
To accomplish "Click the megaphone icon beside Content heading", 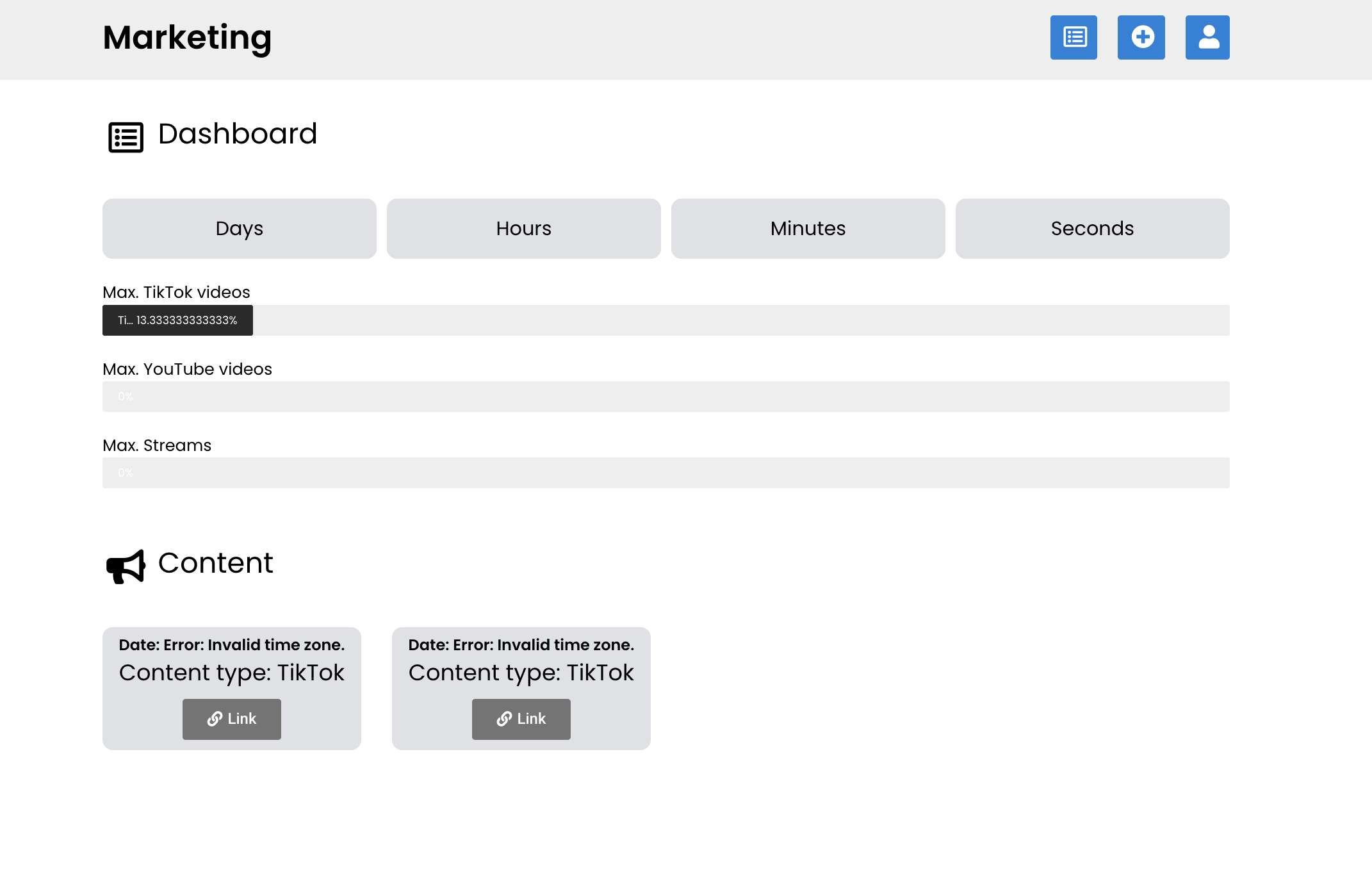I will (x=126, y=566).
